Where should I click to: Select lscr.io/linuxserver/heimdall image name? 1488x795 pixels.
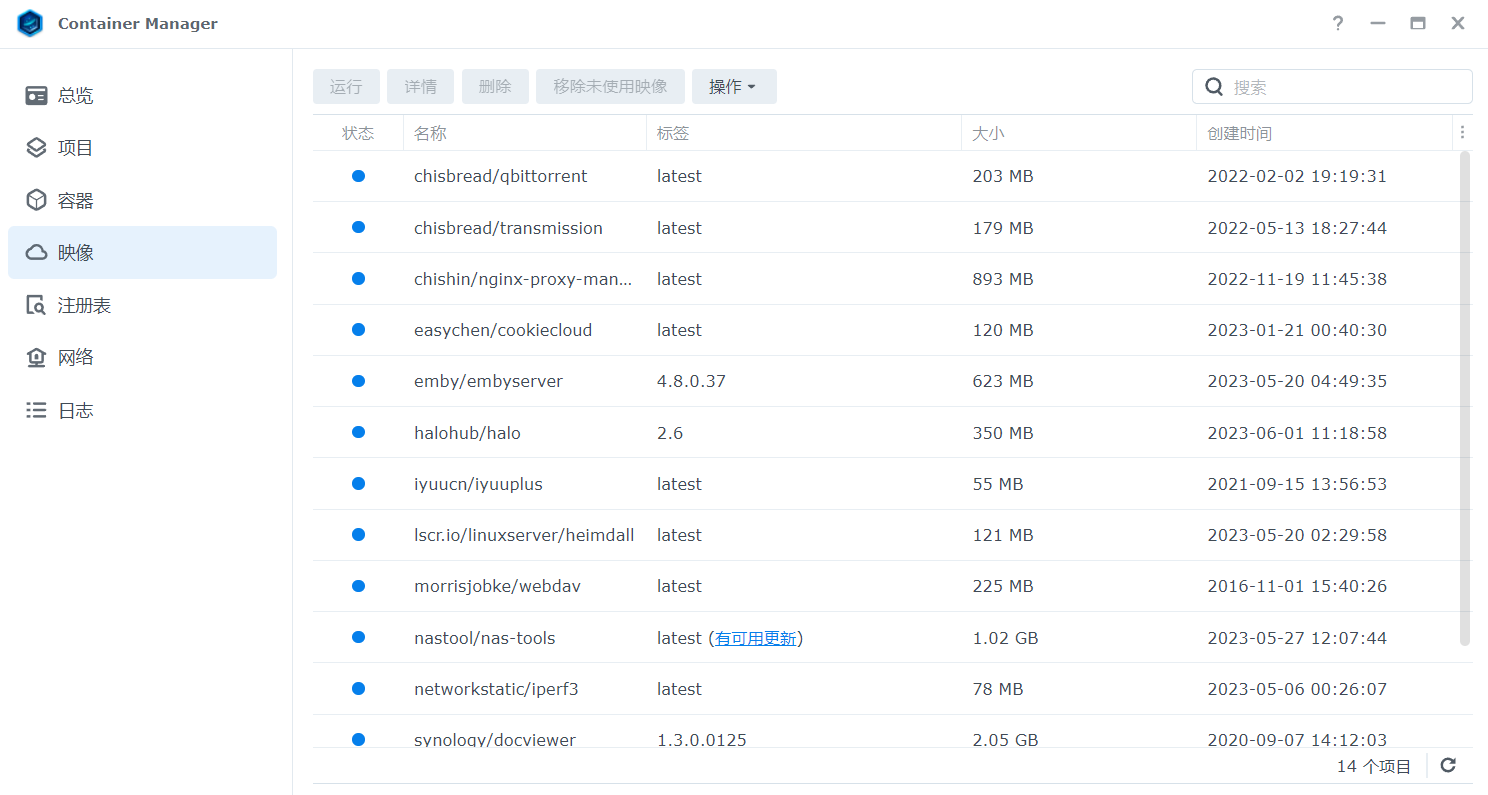tap(524, 535)
